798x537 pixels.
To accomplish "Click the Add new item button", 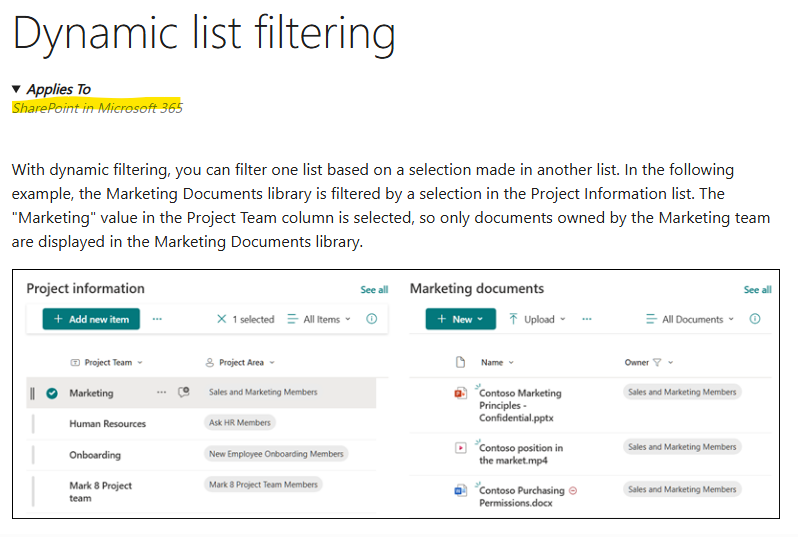I will point(91,319).
